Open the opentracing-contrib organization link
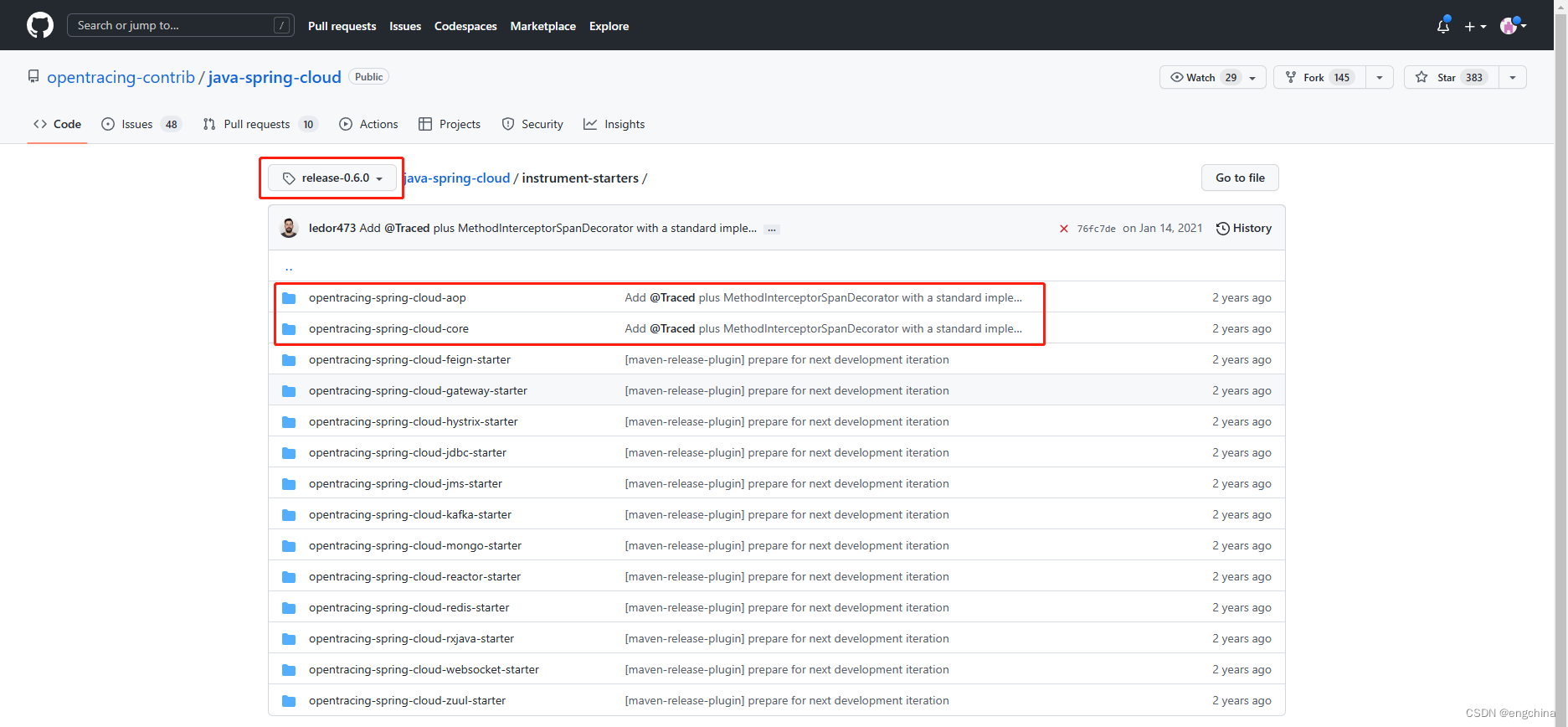 tap(121, 77)
